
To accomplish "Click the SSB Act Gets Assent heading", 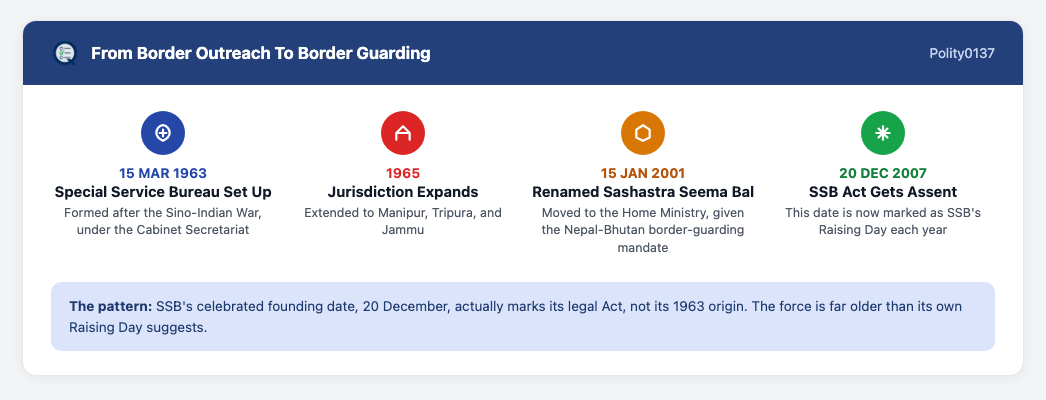I will [883, 192].
